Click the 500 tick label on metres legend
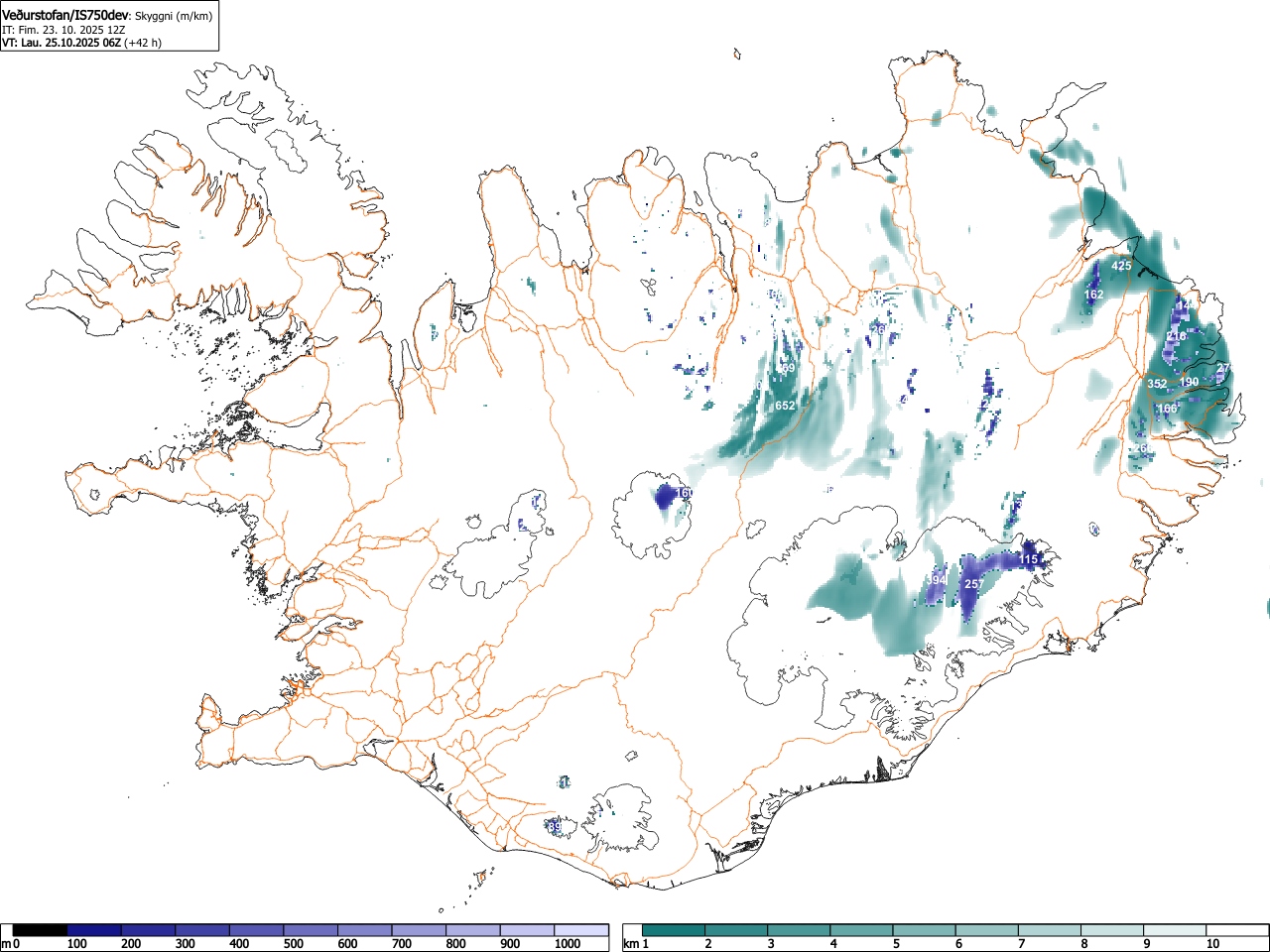Screen dimensions: 1270x952 click(293, 944)
